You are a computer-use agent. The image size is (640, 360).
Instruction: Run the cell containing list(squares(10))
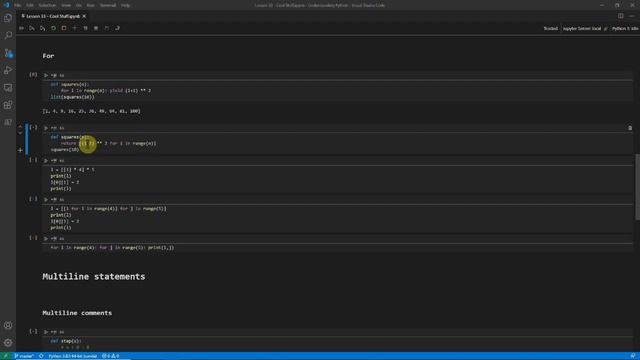(46, 75)
